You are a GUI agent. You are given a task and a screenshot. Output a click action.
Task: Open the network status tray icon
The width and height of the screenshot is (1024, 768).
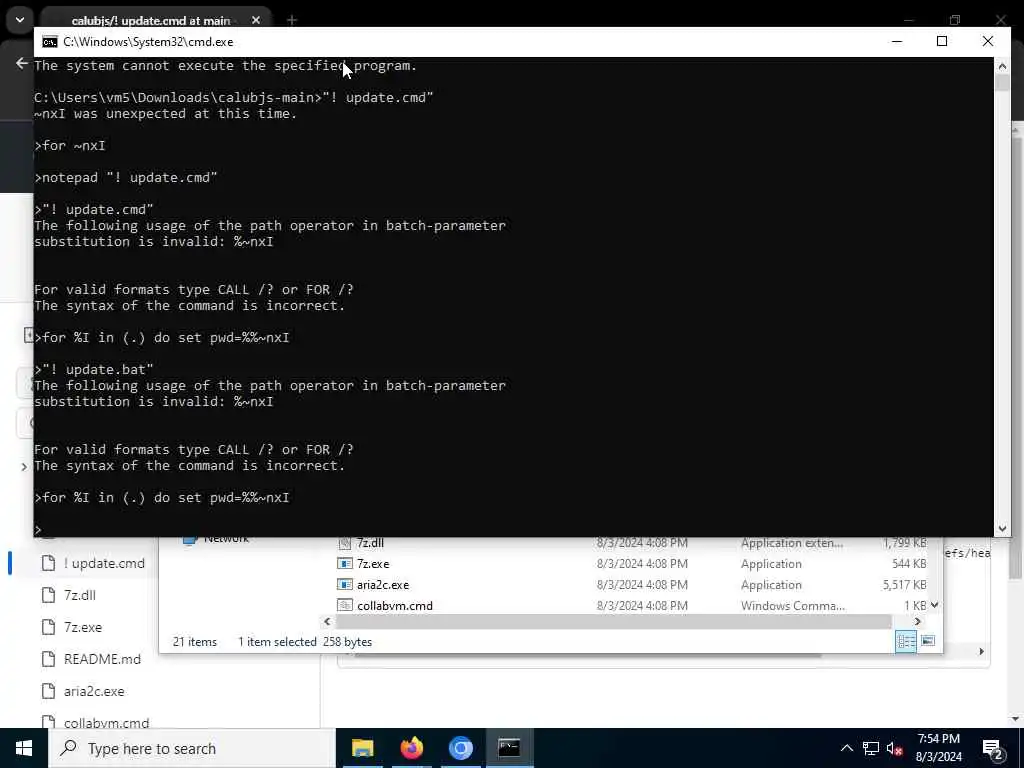coord(871,748)
